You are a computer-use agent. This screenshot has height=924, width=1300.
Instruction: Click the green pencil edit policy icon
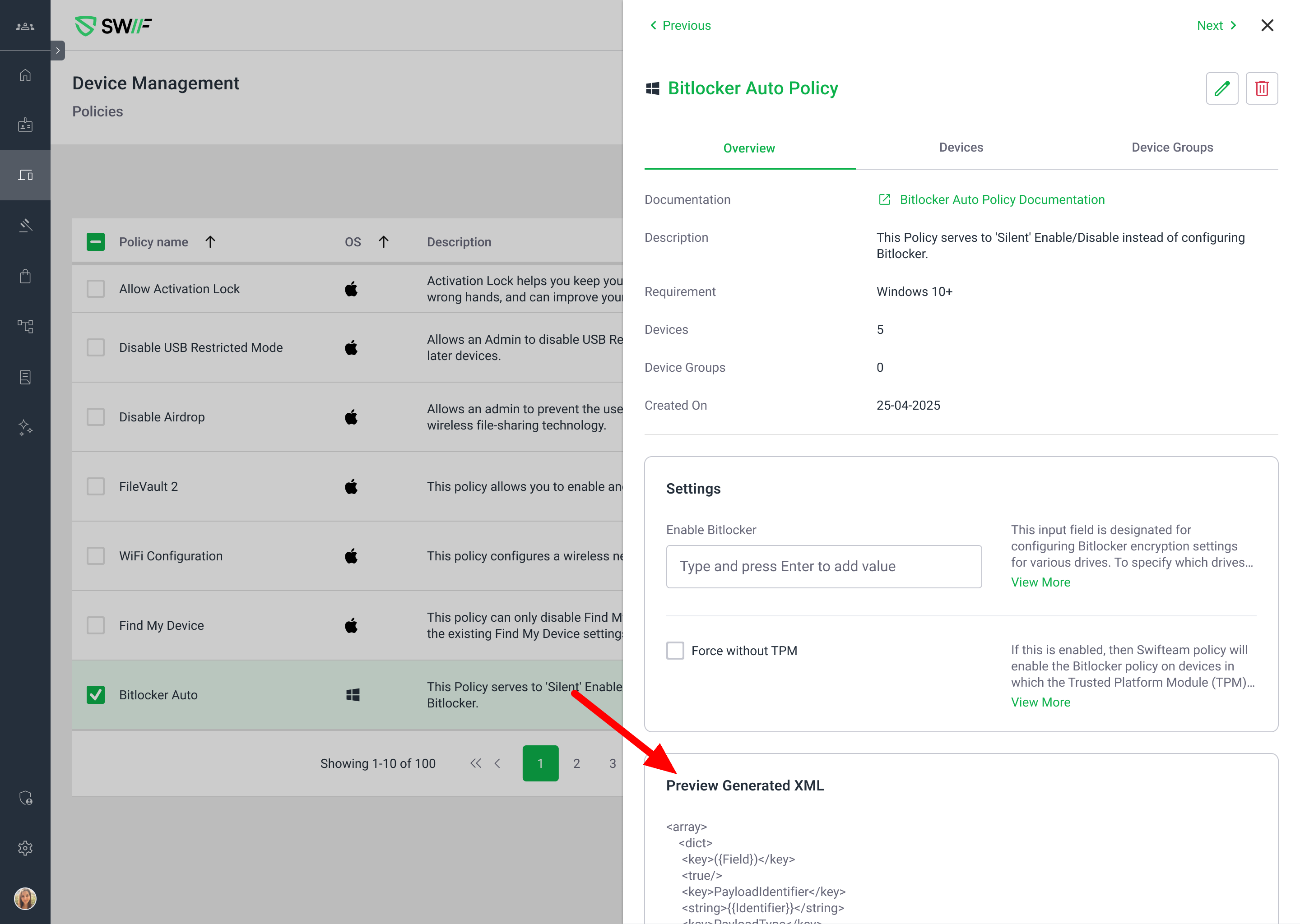coord(1221,89)
